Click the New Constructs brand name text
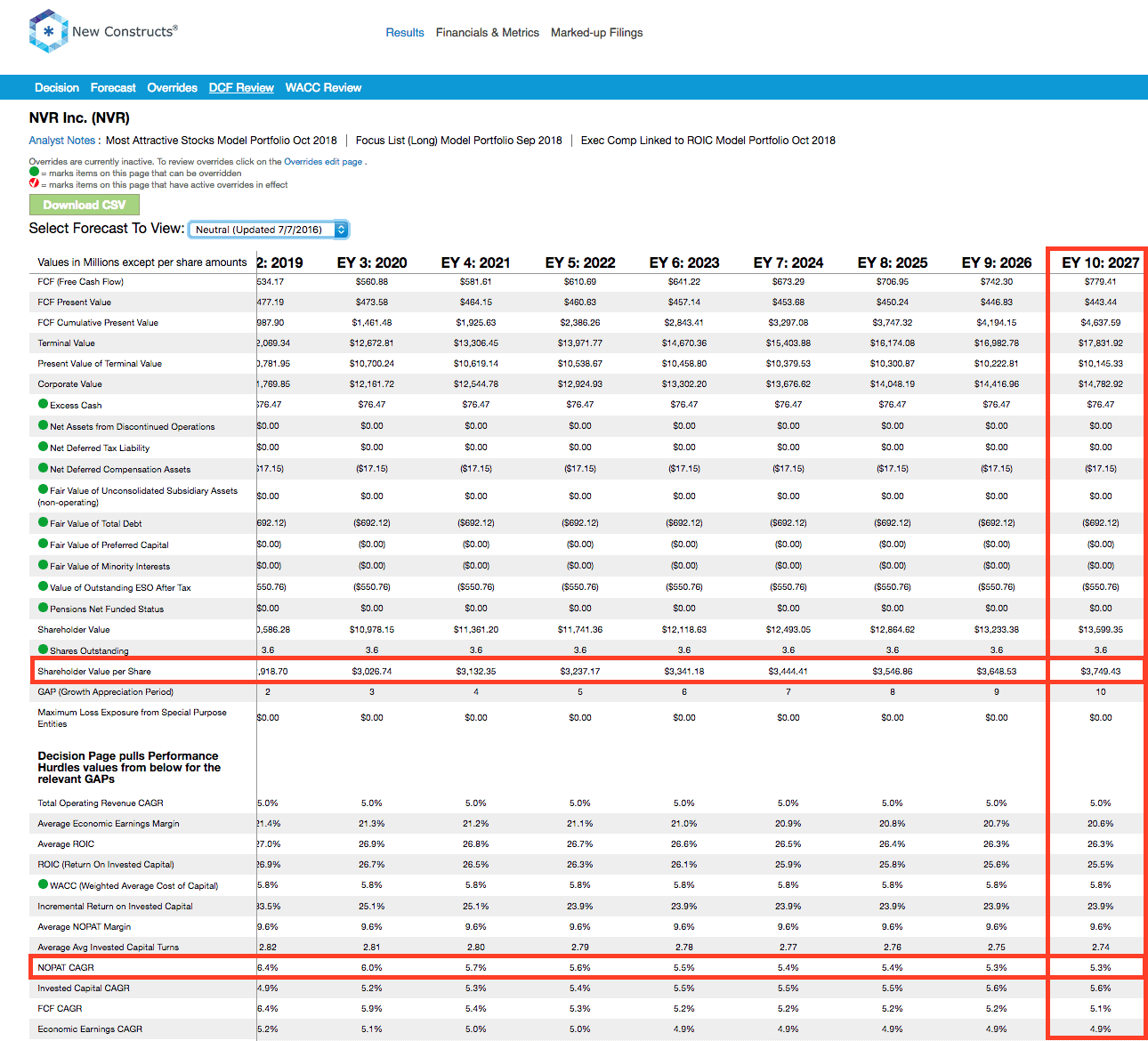This screenshot has height=1041, width=1148. tap(125, 31)
